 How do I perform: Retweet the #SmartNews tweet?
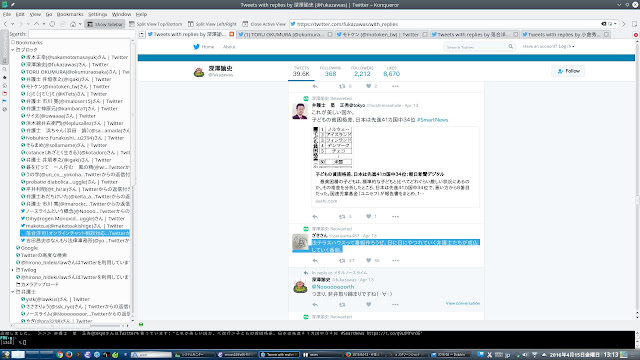[x=342, y=217]
